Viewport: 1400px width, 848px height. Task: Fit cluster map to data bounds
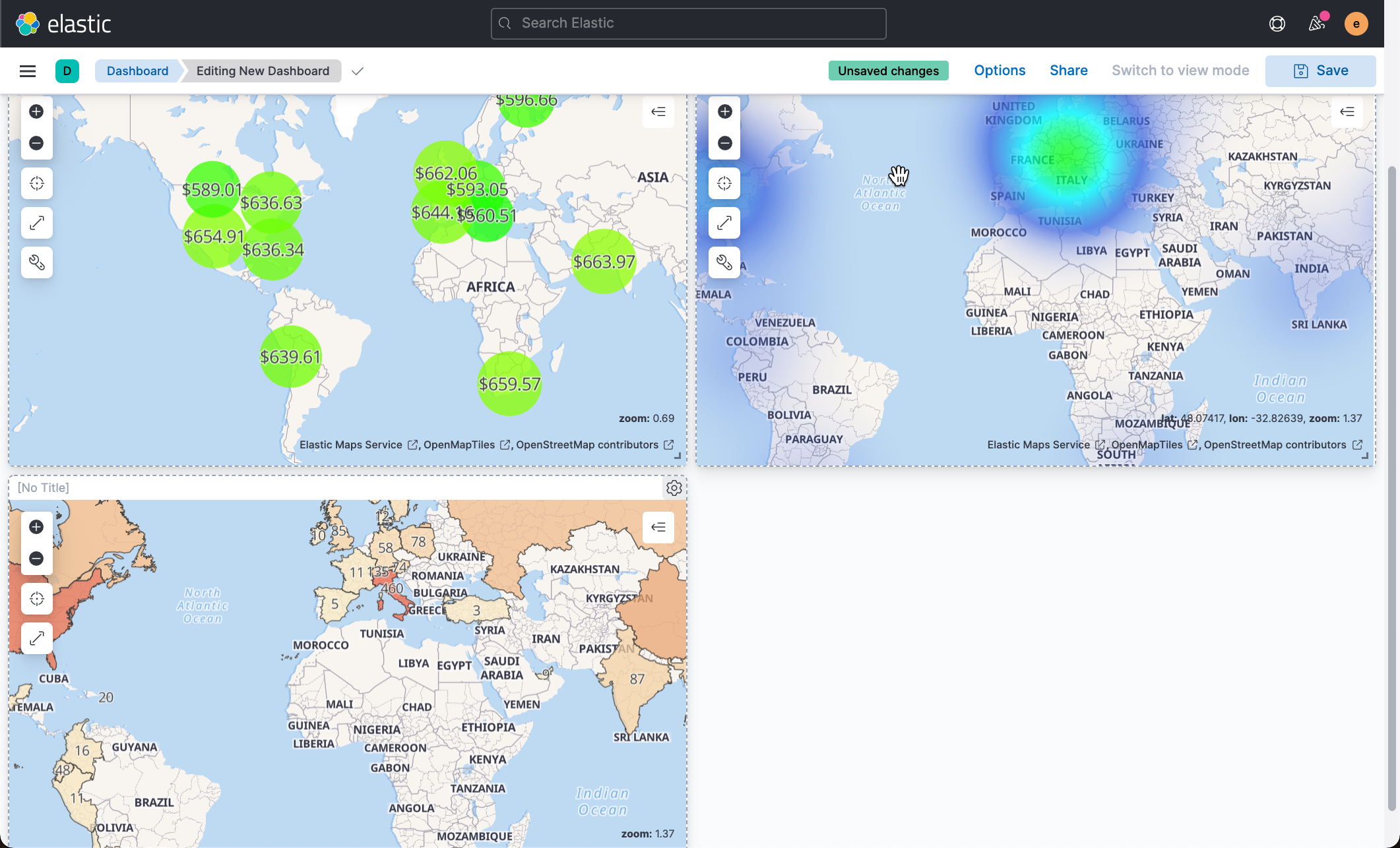pos(36,183)
